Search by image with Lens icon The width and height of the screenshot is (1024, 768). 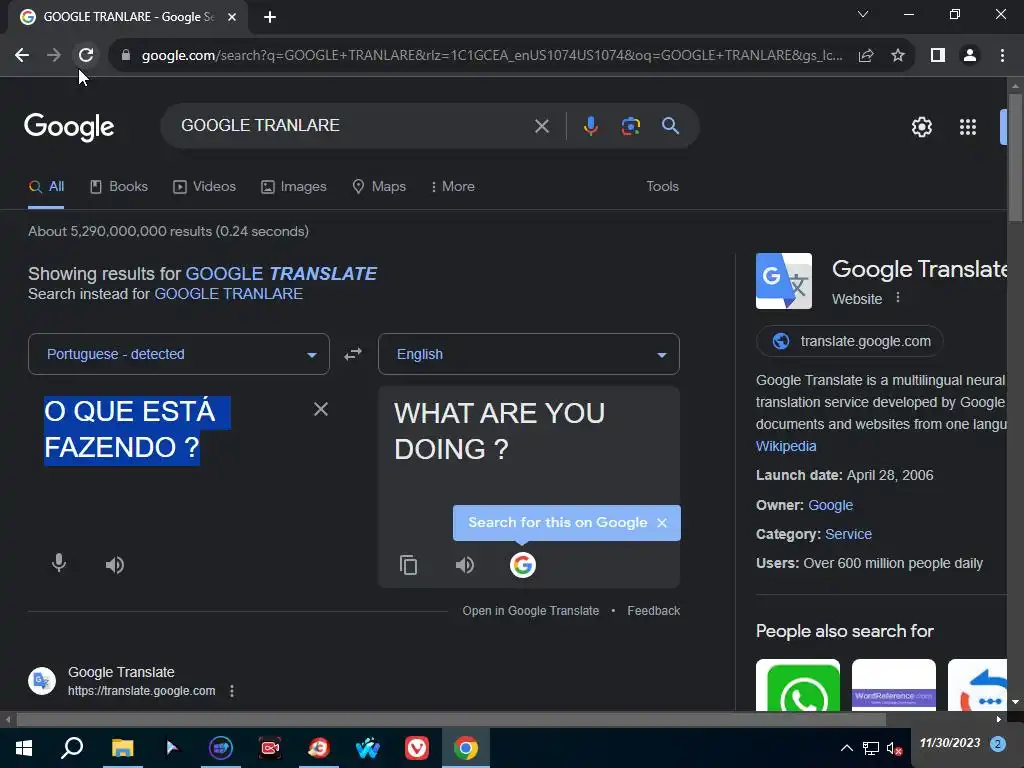coord(630,126)
